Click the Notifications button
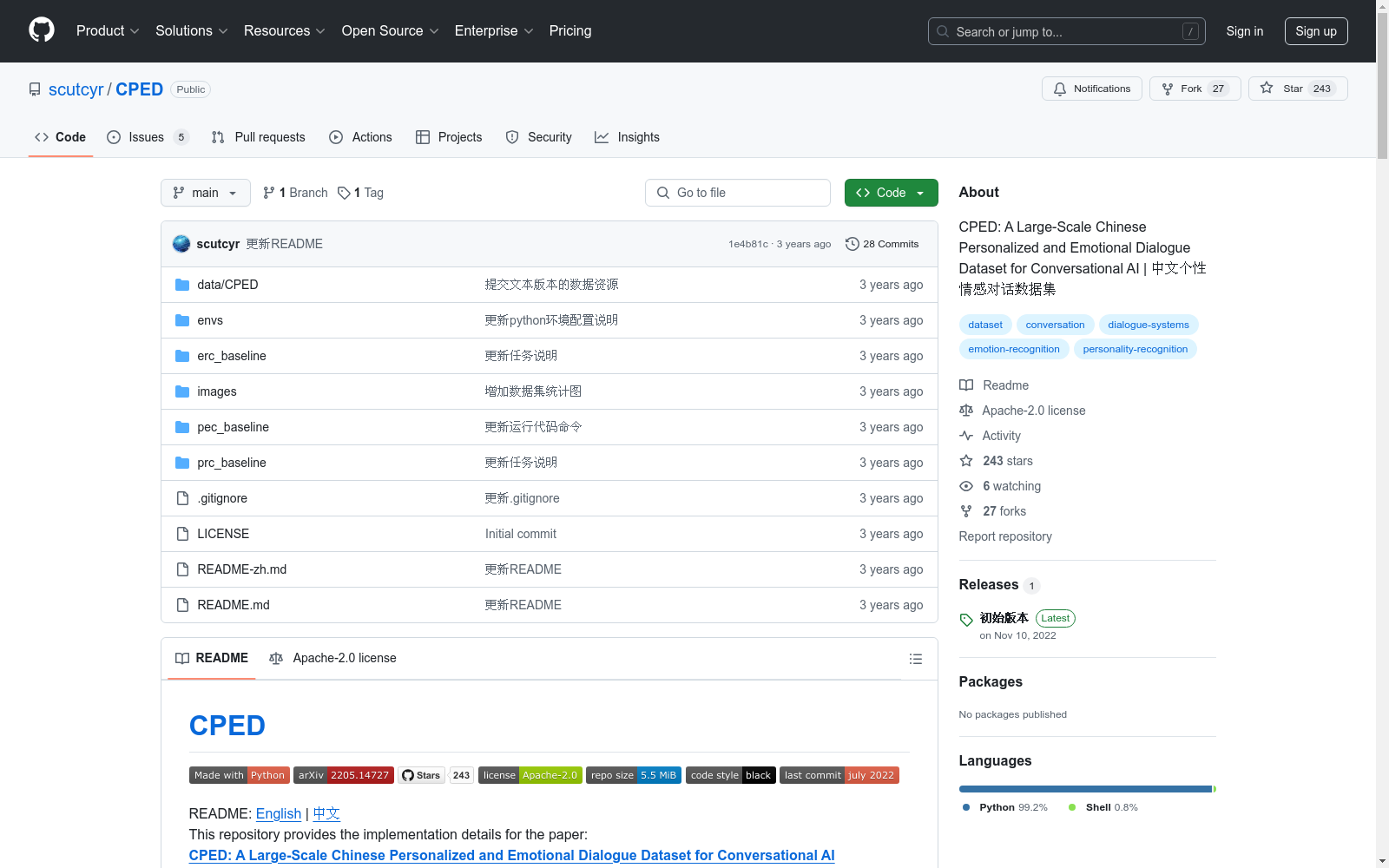Viewport: 1389px width, 868px height. coord(1092,89)
